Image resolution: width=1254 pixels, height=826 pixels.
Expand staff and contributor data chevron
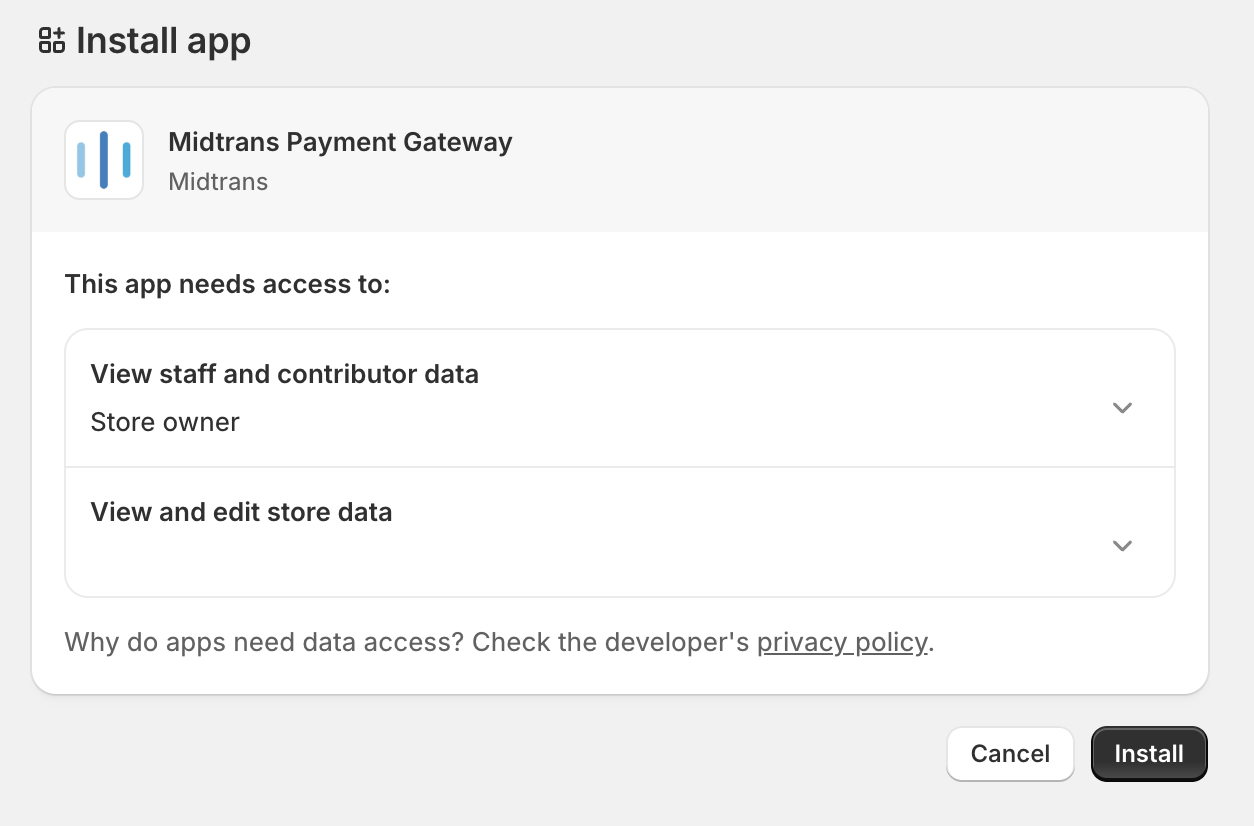(1122, 408)
